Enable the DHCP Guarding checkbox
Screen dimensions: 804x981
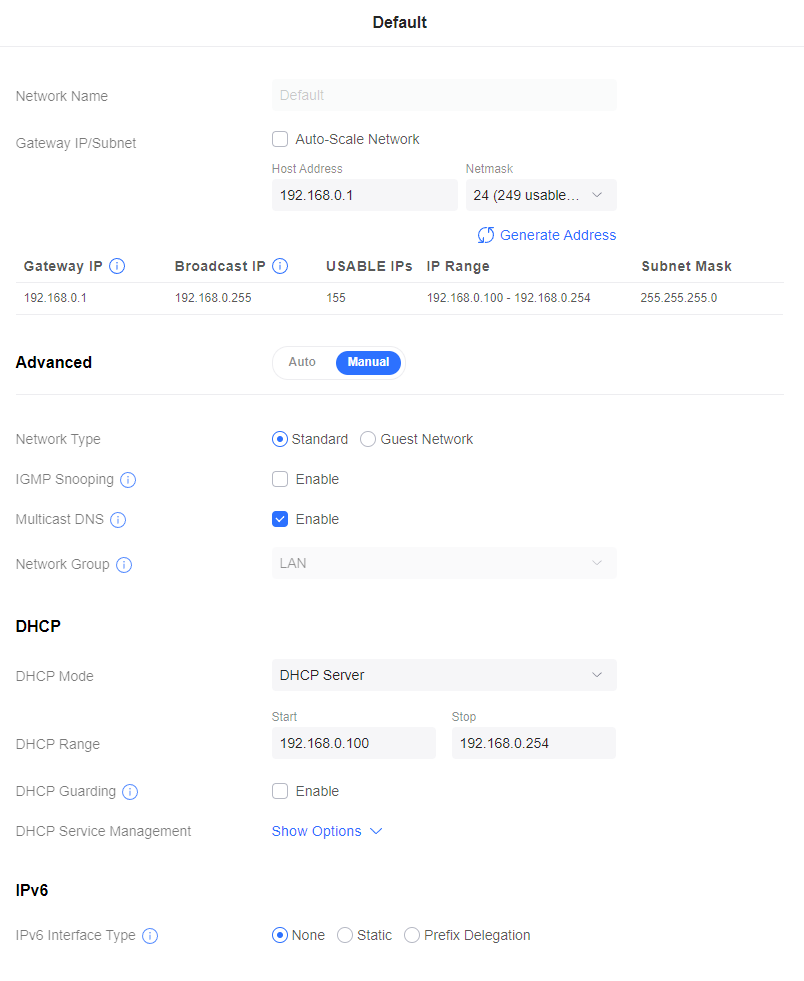click(x=280, y=791)
